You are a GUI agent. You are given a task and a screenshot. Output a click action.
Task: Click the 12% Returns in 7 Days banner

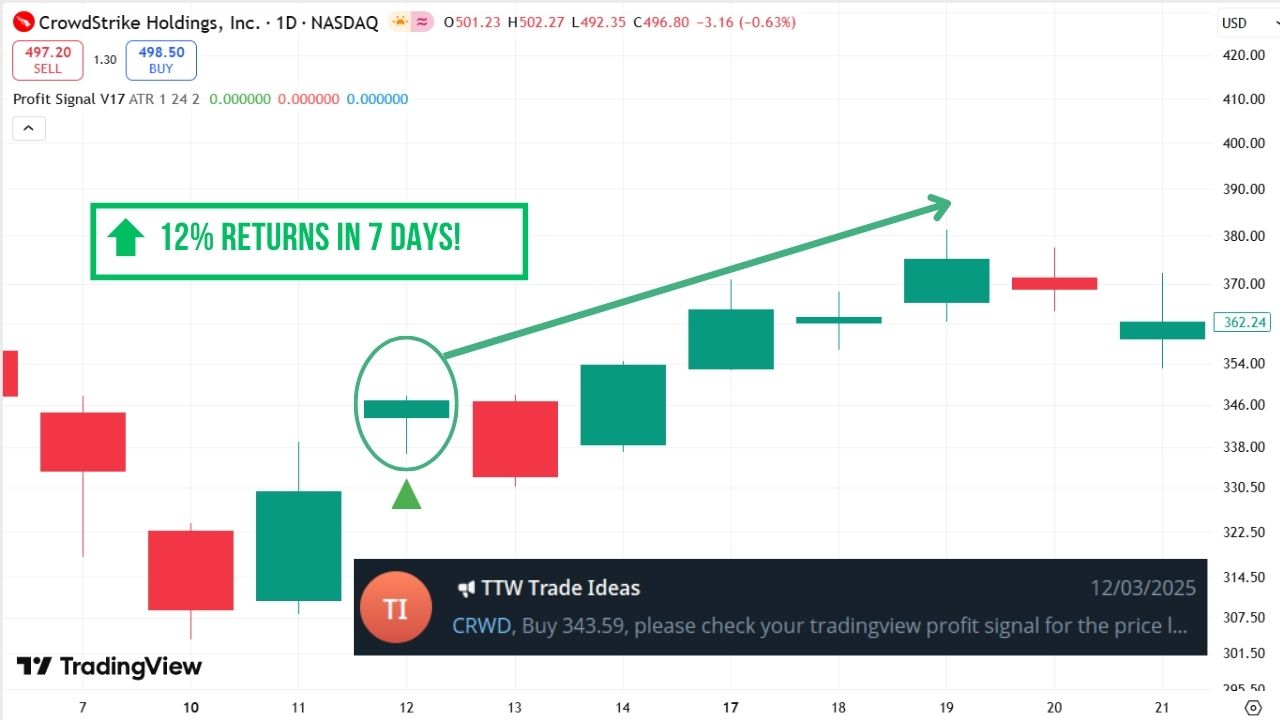[x=309, y=241]
